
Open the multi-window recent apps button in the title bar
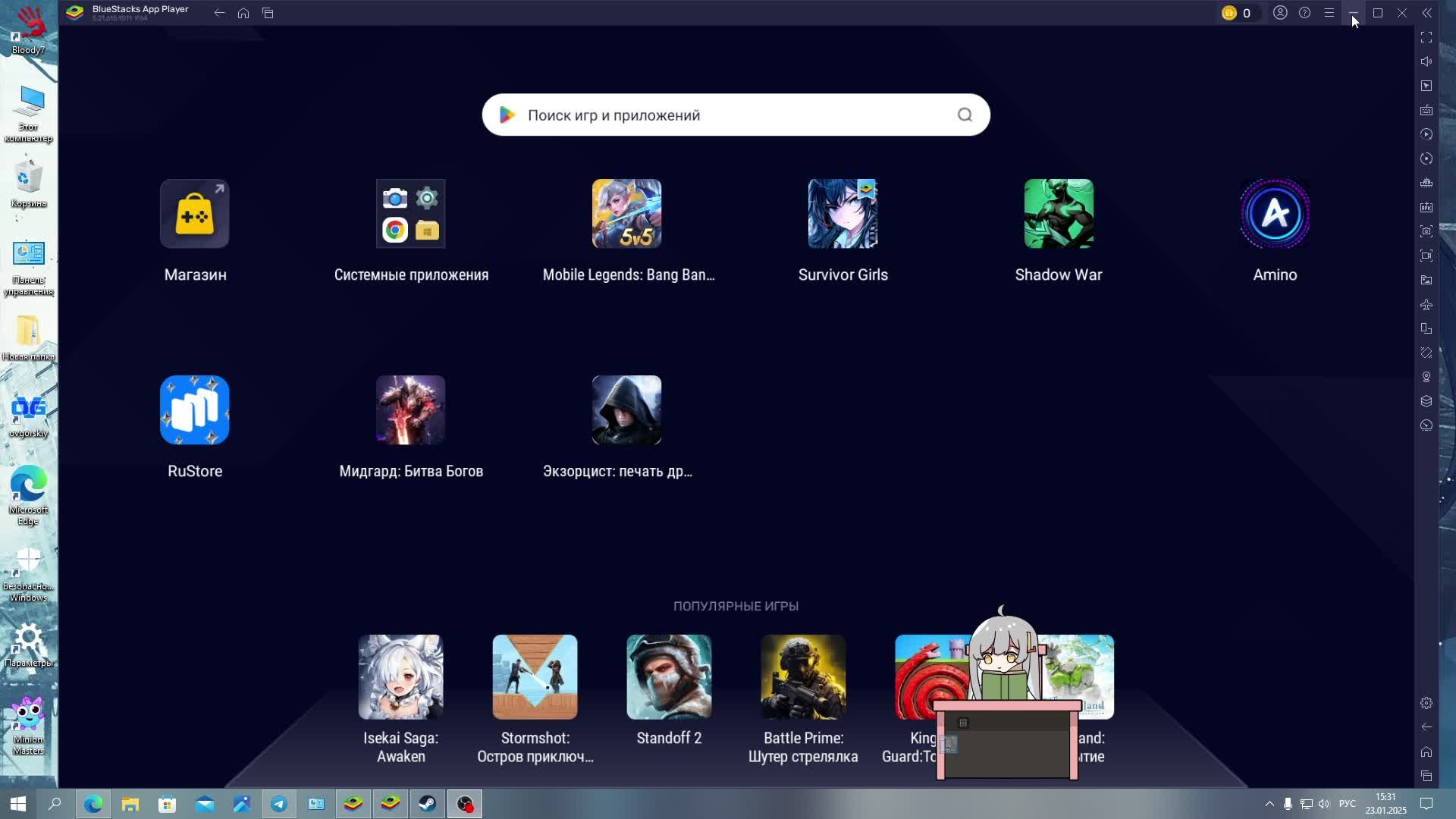[x=268, y=13]
